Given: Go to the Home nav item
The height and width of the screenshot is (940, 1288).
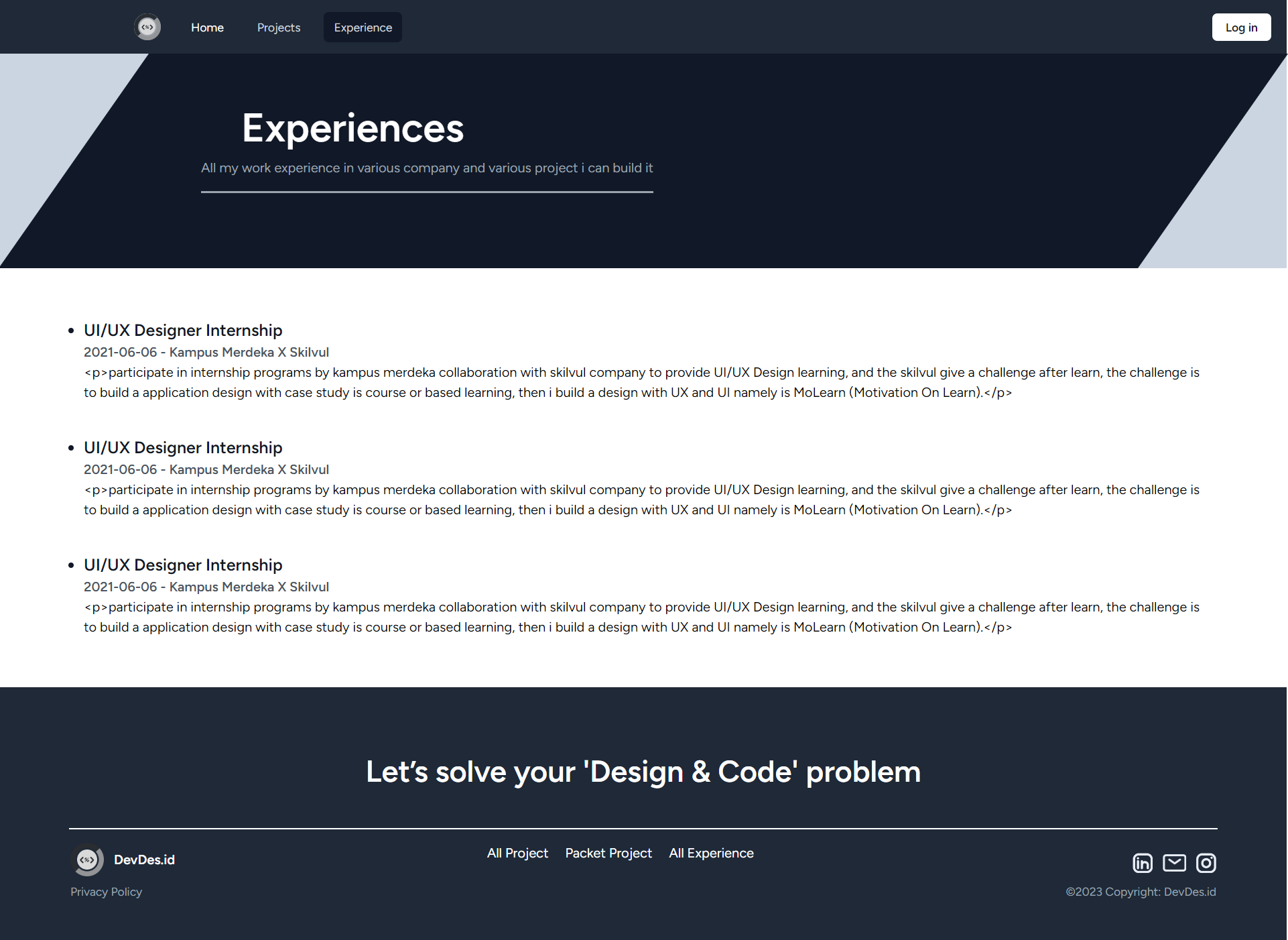Looking at the screenshot, I should pyautogui.click(x=207, y=27).
